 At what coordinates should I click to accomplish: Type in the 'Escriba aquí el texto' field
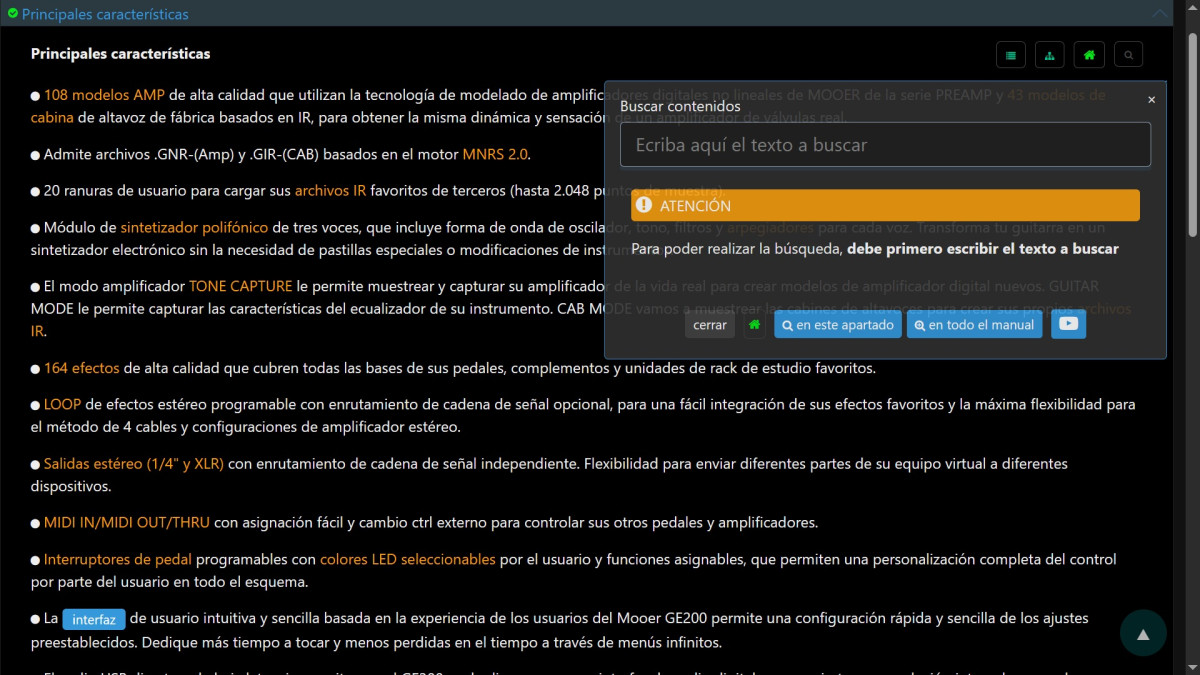pyautogui.click(x=885, y=145)
